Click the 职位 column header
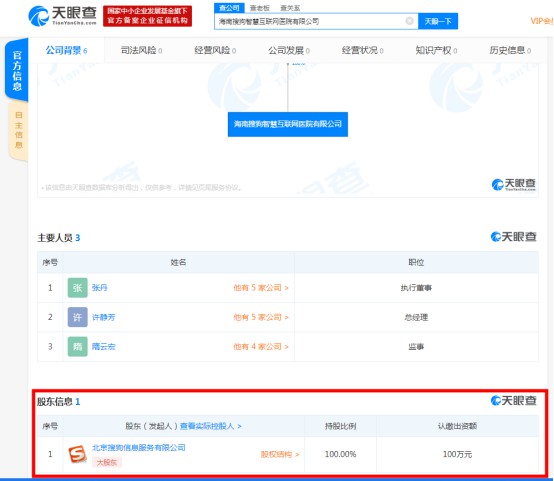This screenshot has width=554, height=481. pos(416,262)
